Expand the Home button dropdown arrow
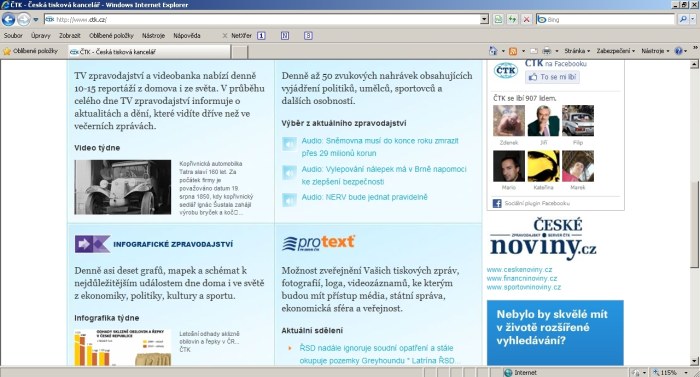The height and width of the screenshot is (377, 700). point(503,51)
